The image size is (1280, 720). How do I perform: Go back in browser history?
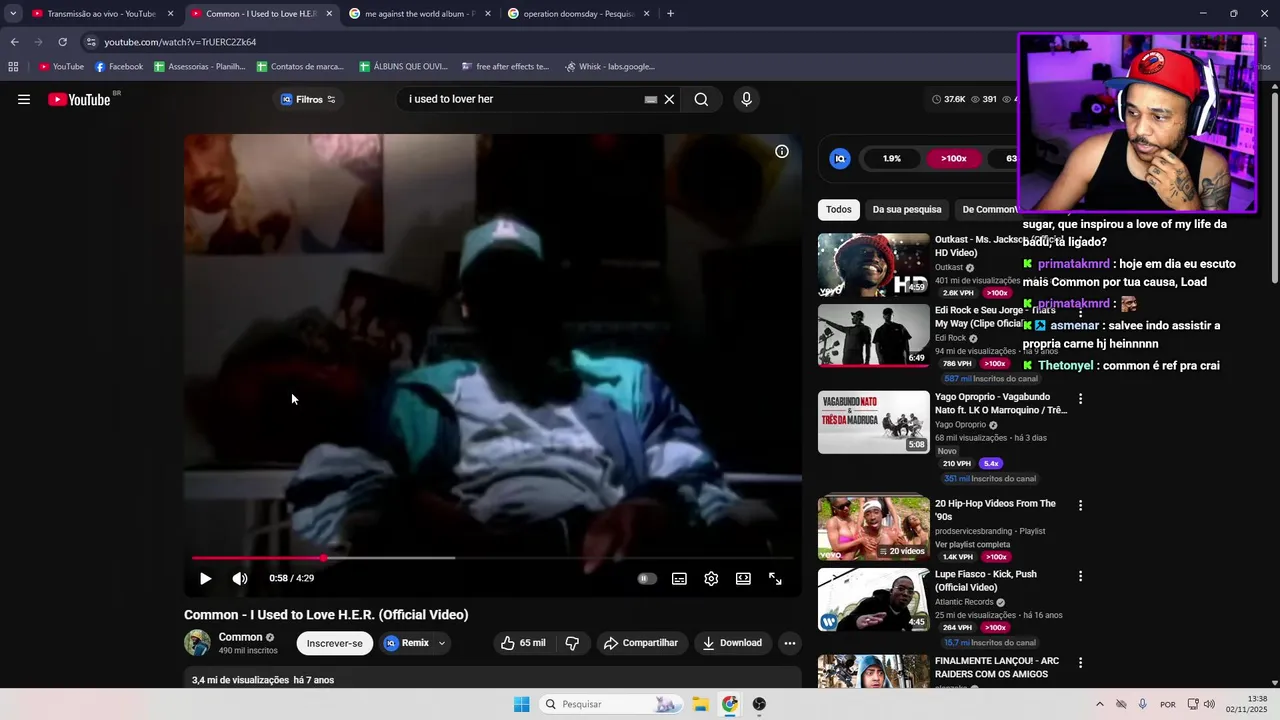coord(14,42)
